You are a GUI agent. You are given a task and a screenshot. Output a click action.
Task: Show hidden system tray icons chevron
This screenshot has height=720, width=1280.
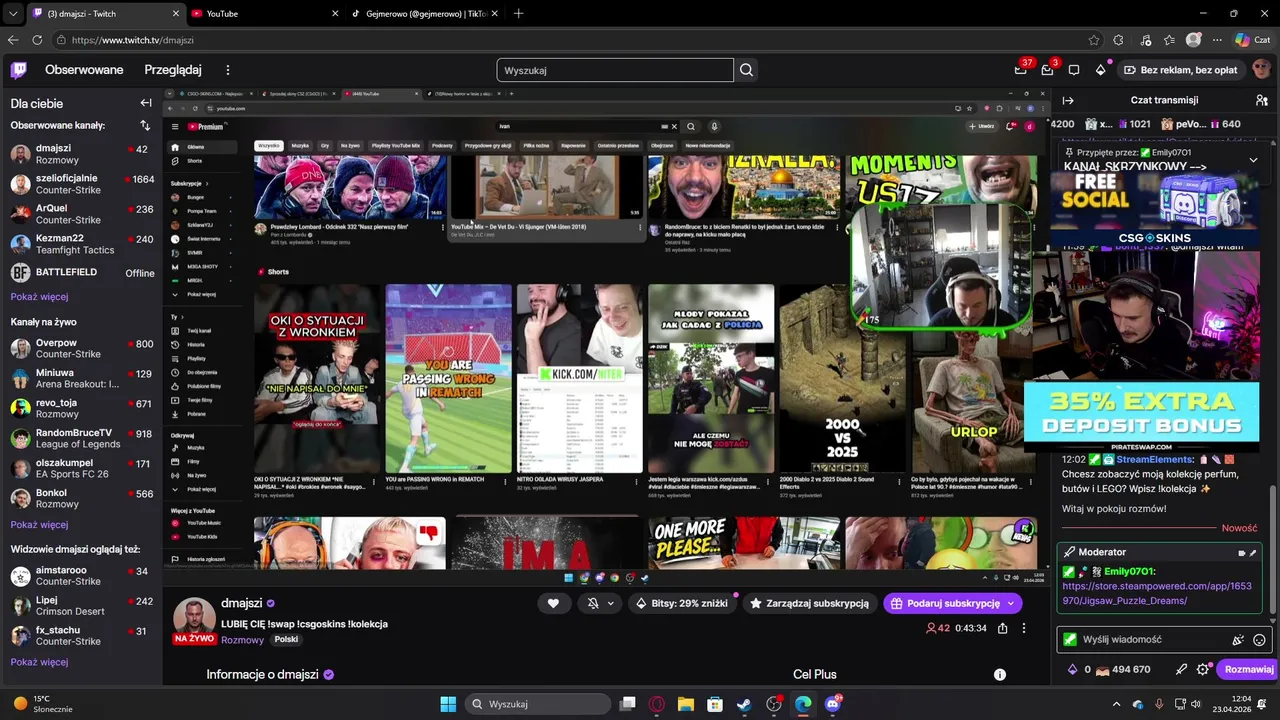(x=1117, y=704)
